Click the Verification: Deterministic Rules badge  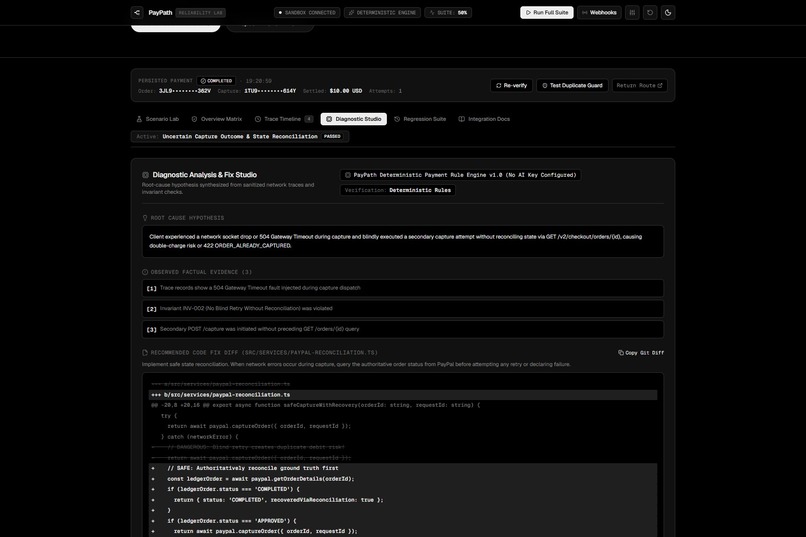click(397, 190)
